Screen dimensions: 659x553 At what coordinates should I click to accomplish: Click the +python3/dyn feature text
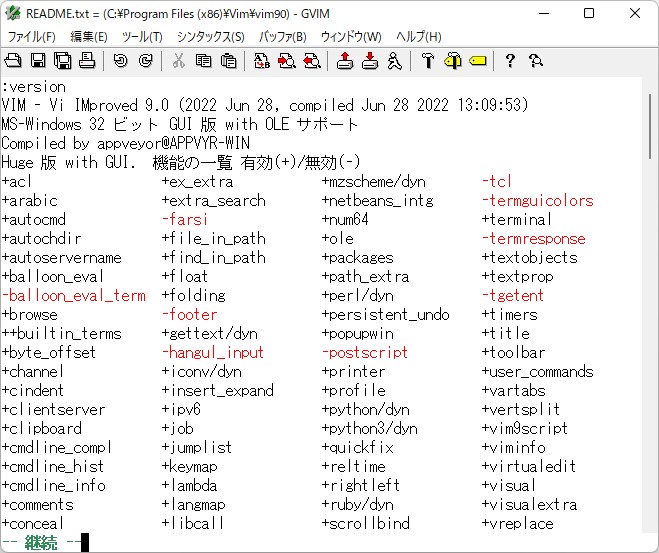(x=370, y=428)
